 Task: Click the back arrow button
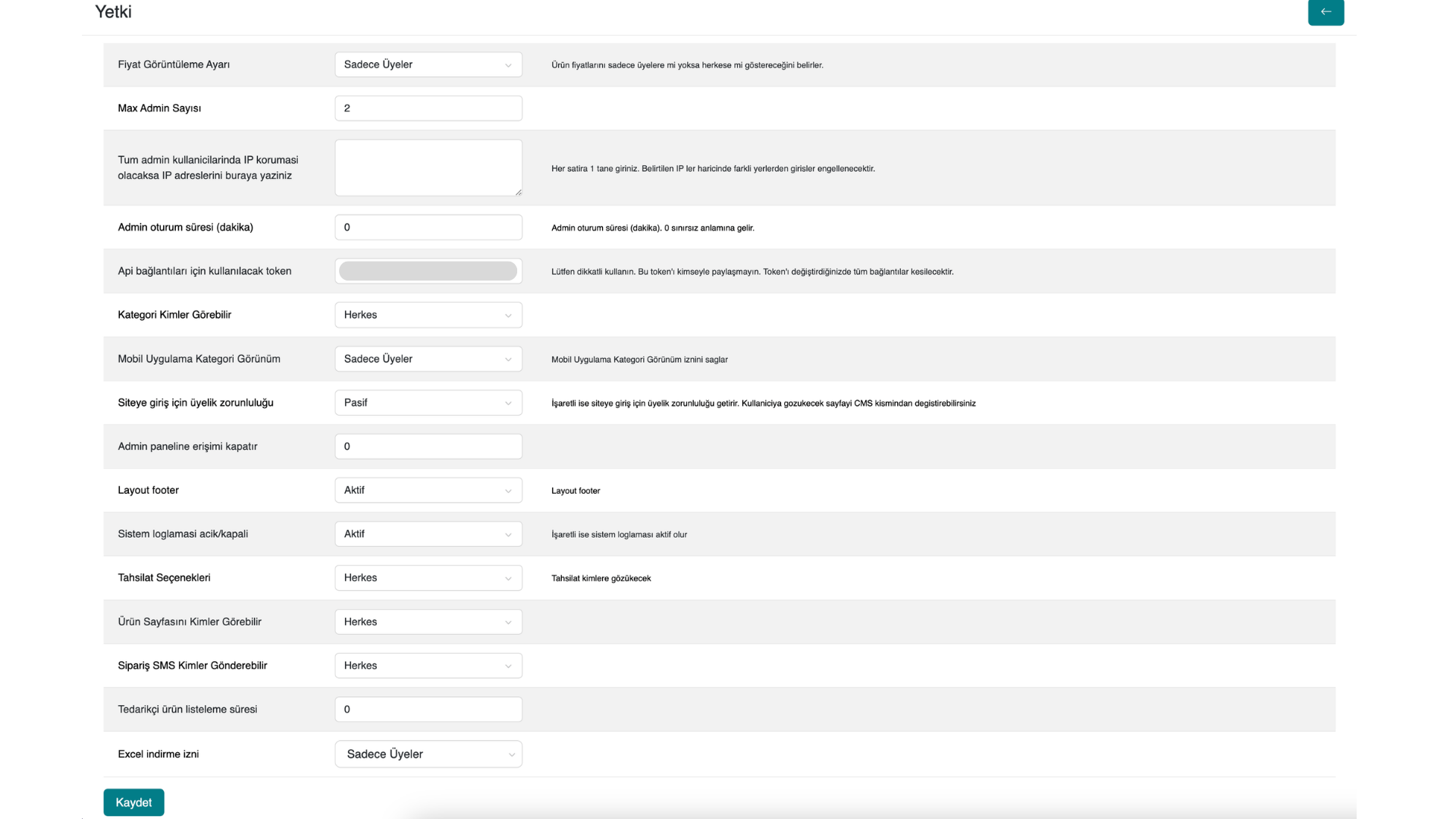pos(1326,12)
